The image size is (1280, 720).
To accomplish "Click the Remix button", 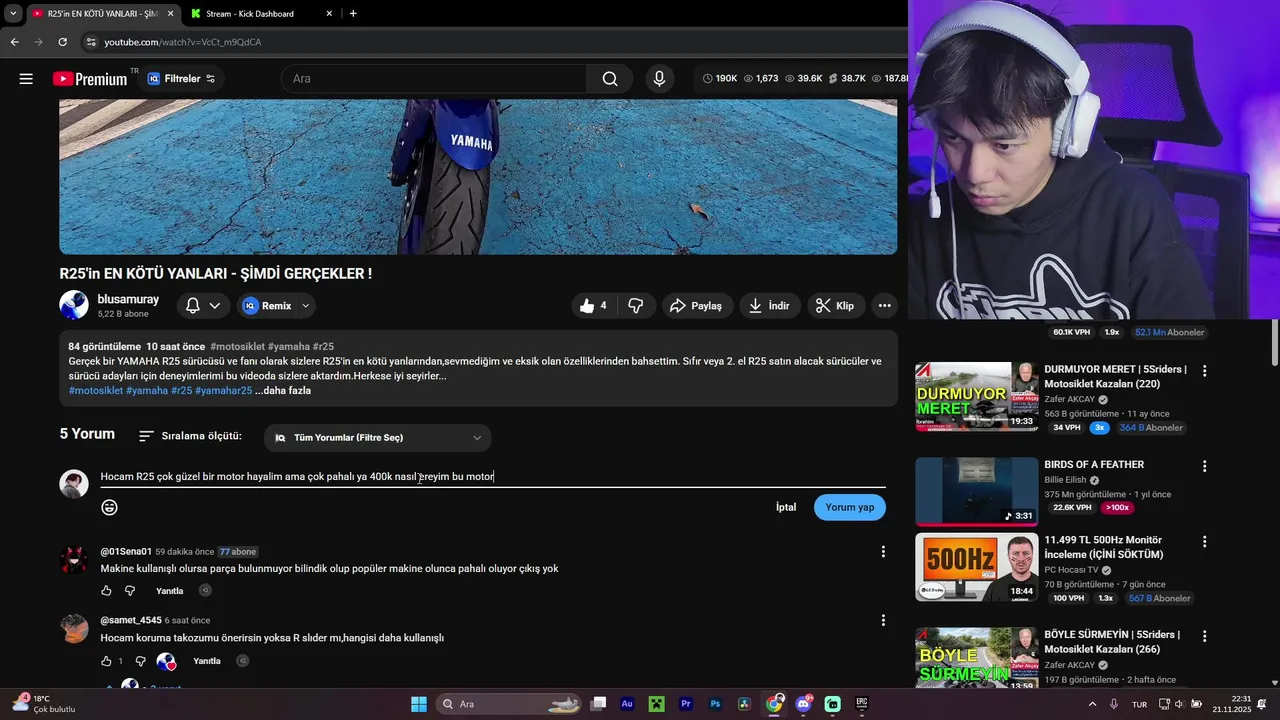I will pos(267,306).
